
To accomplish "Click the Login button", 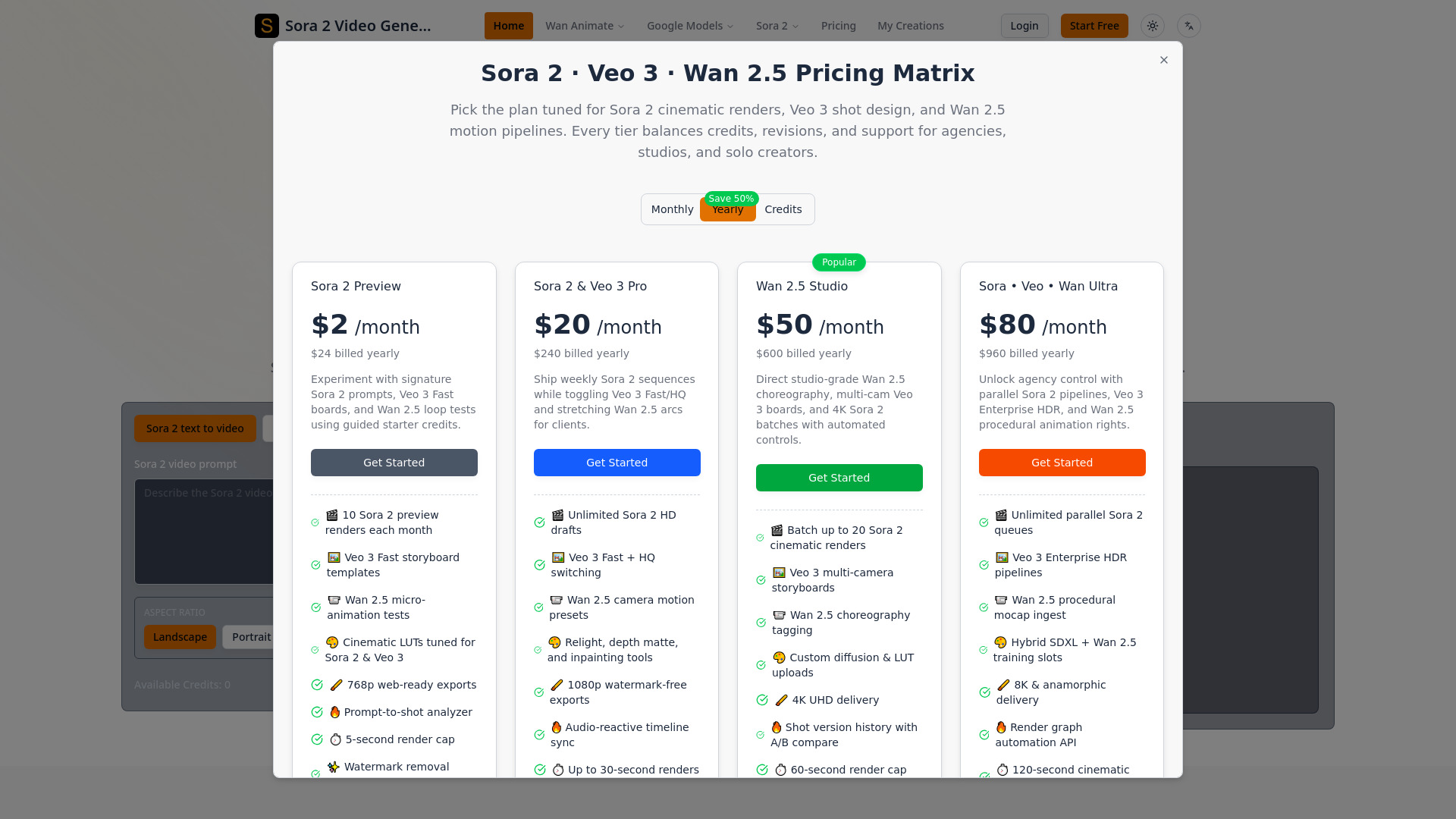I will coord(1024,25).
